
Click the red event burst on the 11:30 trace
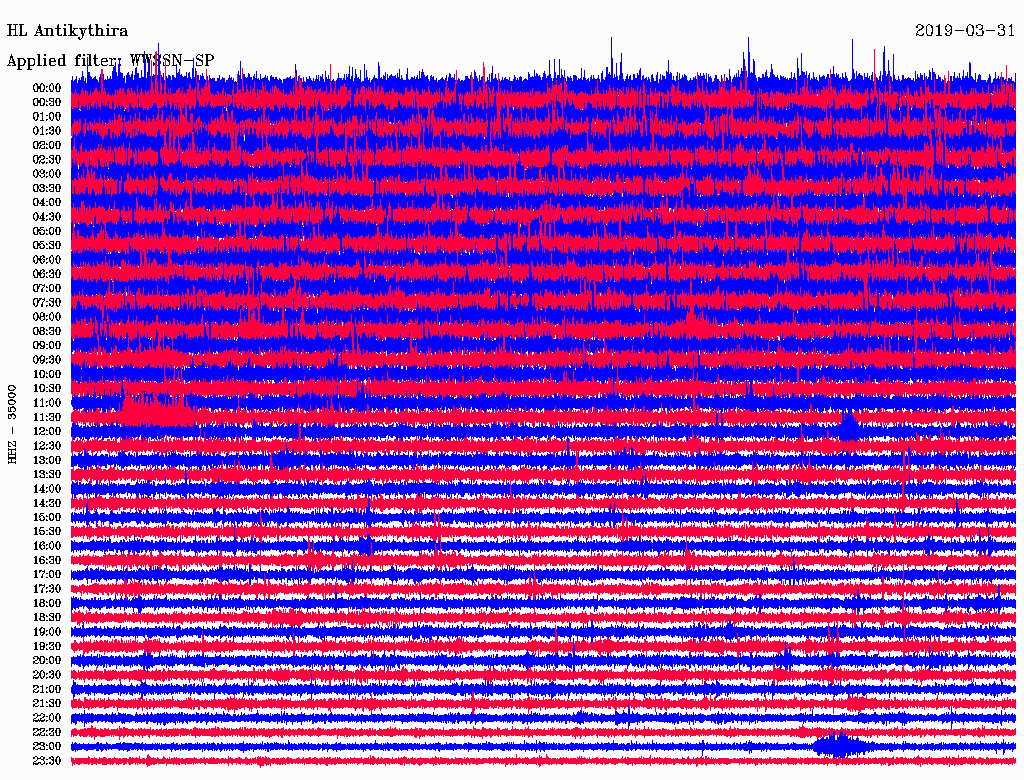click(x=157, y=413)
